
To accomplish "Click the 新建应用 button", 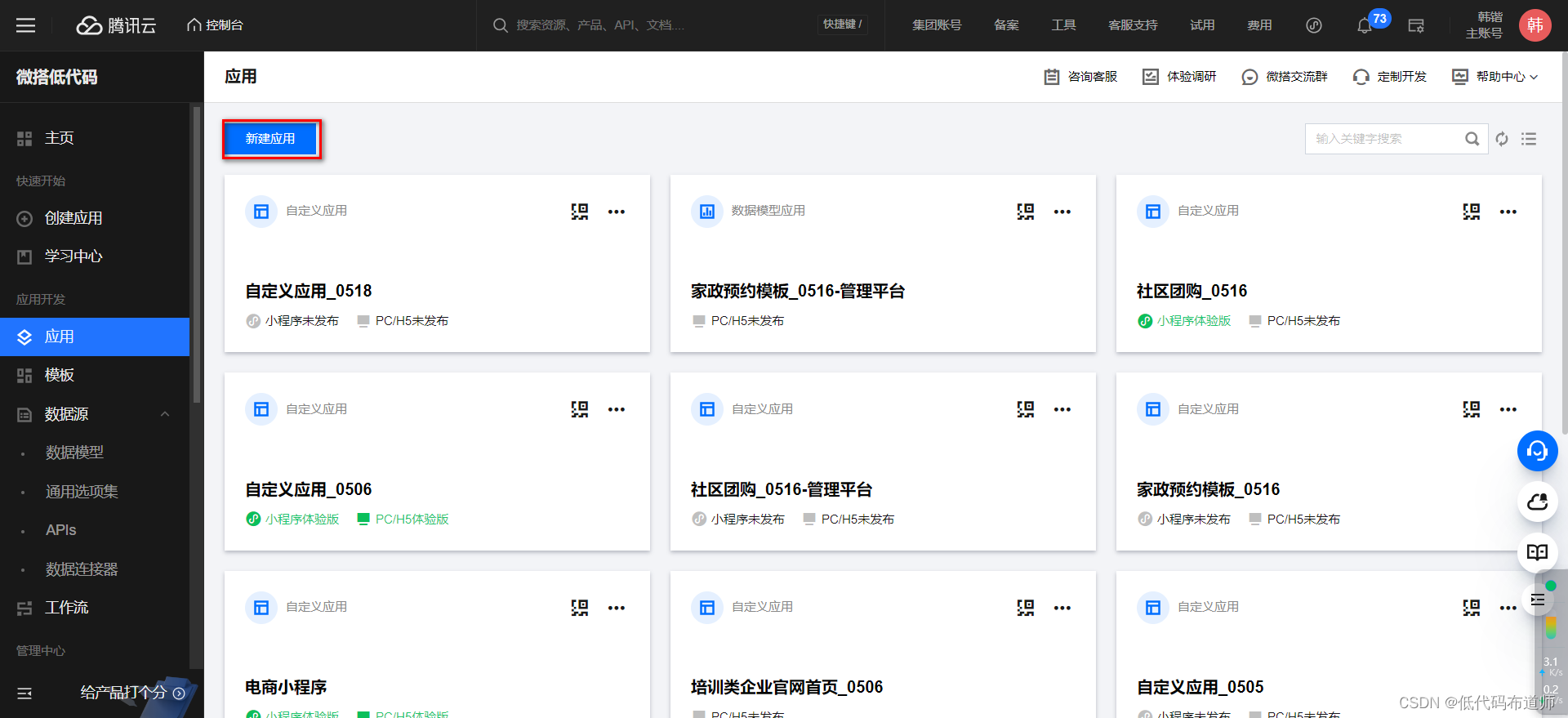I will (271, 139).
